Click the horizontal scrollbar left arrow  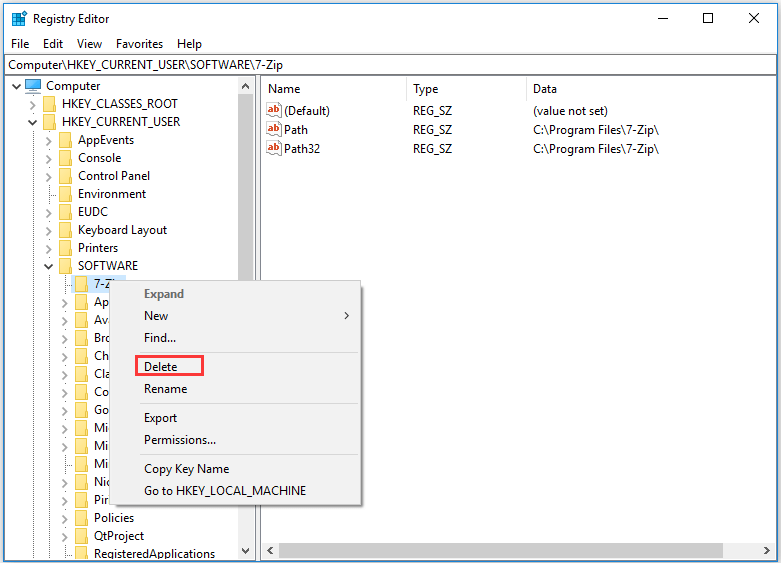(x=270, y=551)
